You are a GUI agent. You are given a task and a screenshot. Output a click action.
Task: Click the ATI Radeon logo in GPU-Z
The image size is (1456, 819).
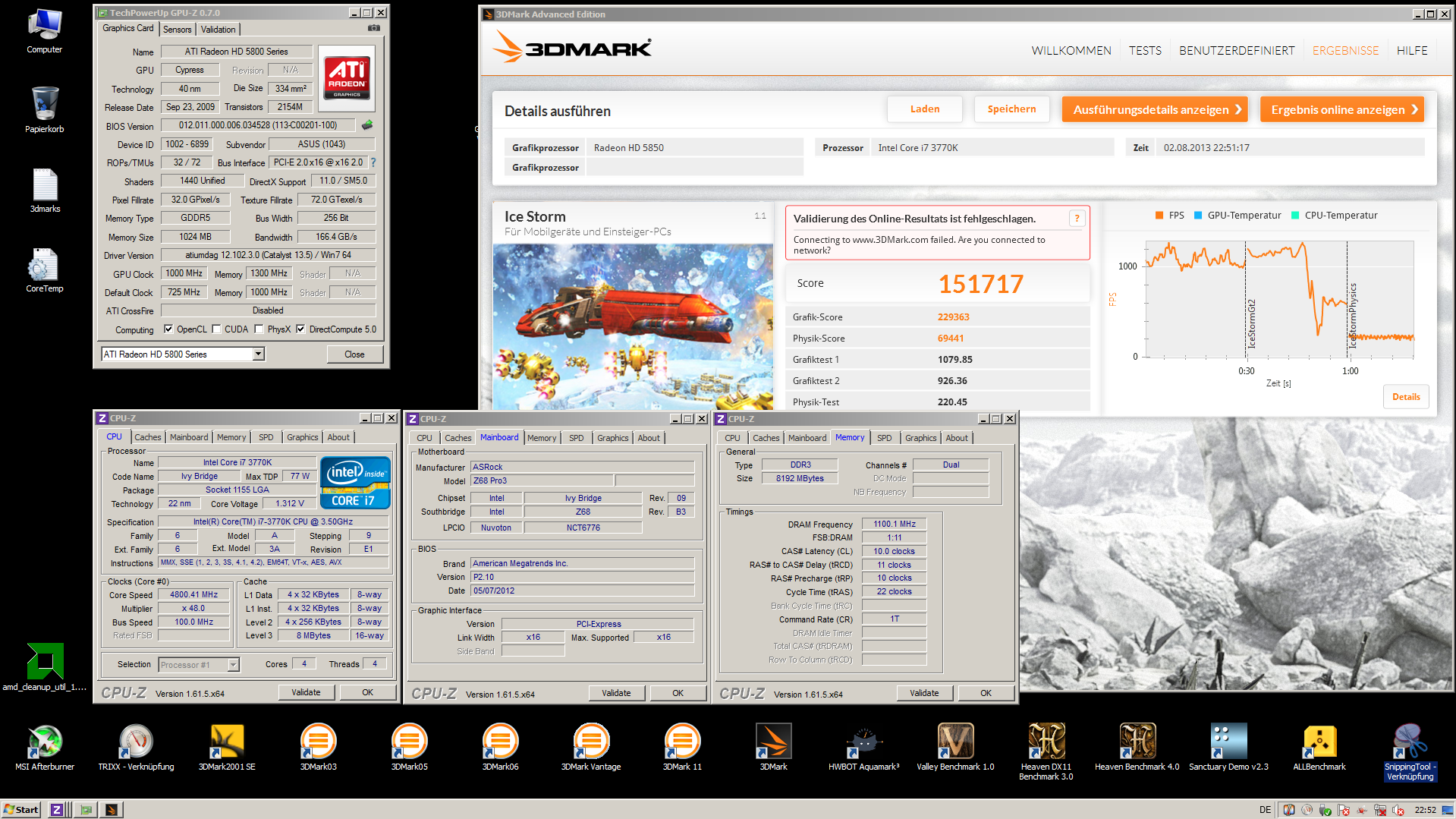(347, 77)
